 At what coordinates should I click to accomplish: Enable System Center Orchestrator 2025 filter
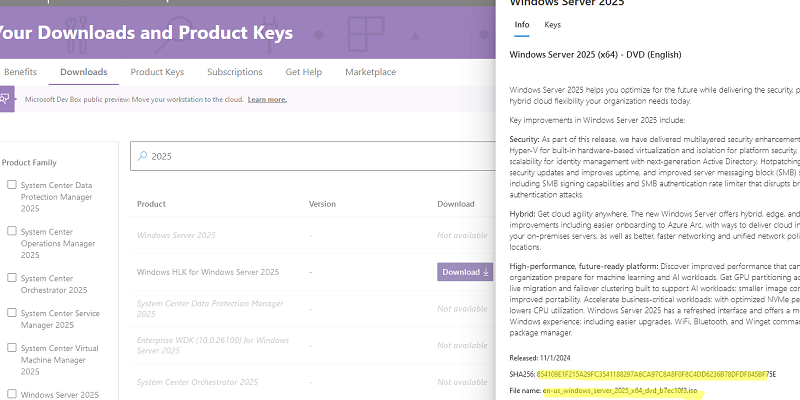[11, 278]
